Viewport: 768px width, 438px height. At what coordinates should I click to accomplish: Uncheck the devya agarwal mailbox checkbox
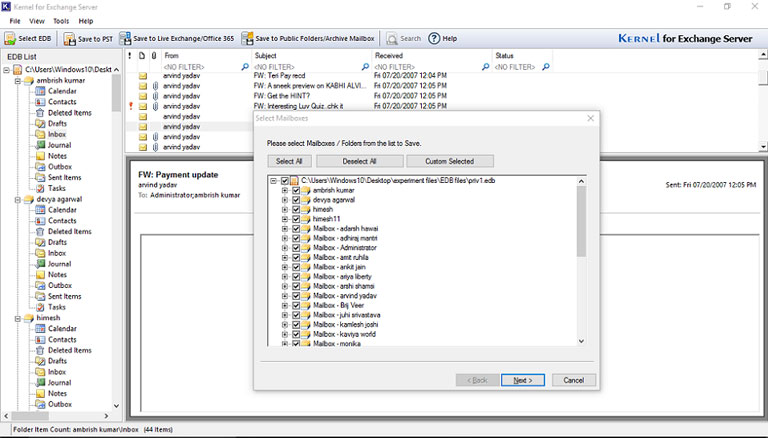(296, 200)
